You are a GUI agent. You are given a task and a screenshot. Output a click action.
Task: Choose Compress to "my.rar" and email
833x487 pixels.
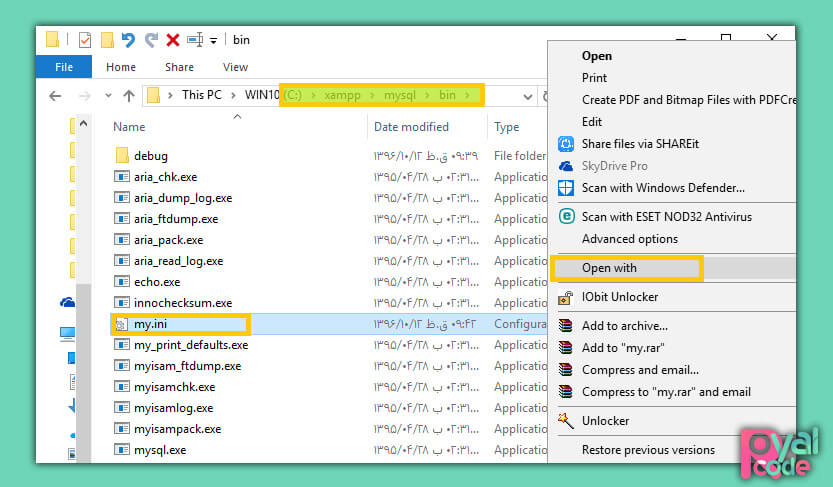tap(666, 392)
